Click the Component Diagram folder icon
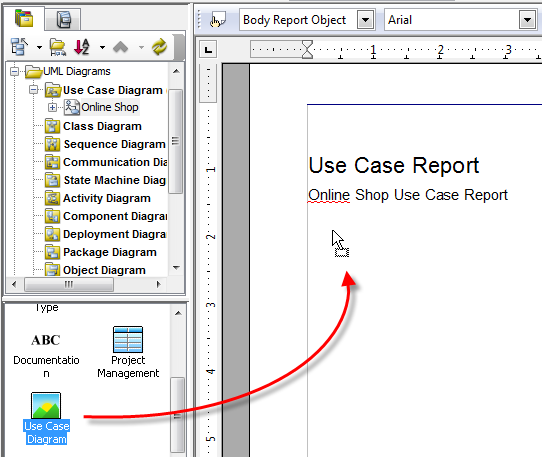Image resolution: width=542 pixels, height=457 pixels. 53,216
